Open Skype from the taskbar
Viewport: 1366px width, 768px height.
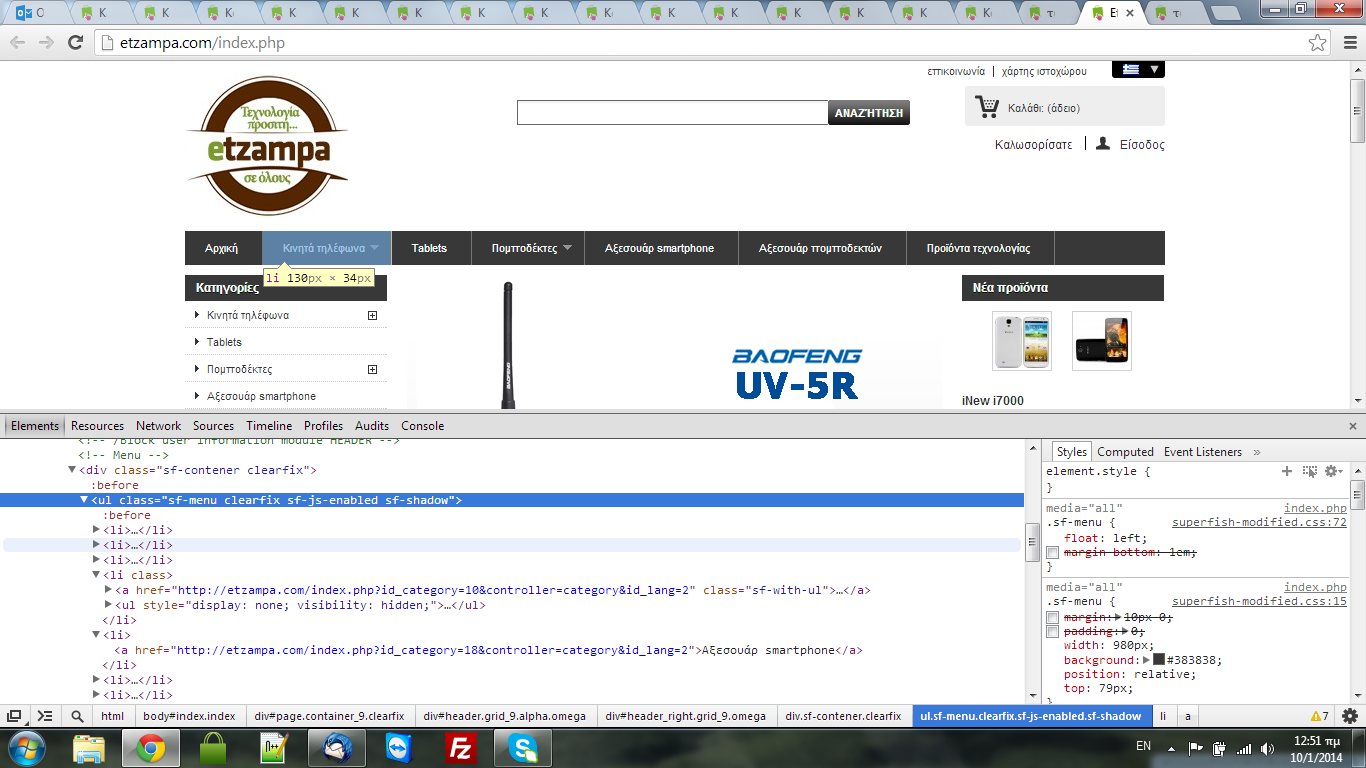pyautogui.click(x=522, y=747)
